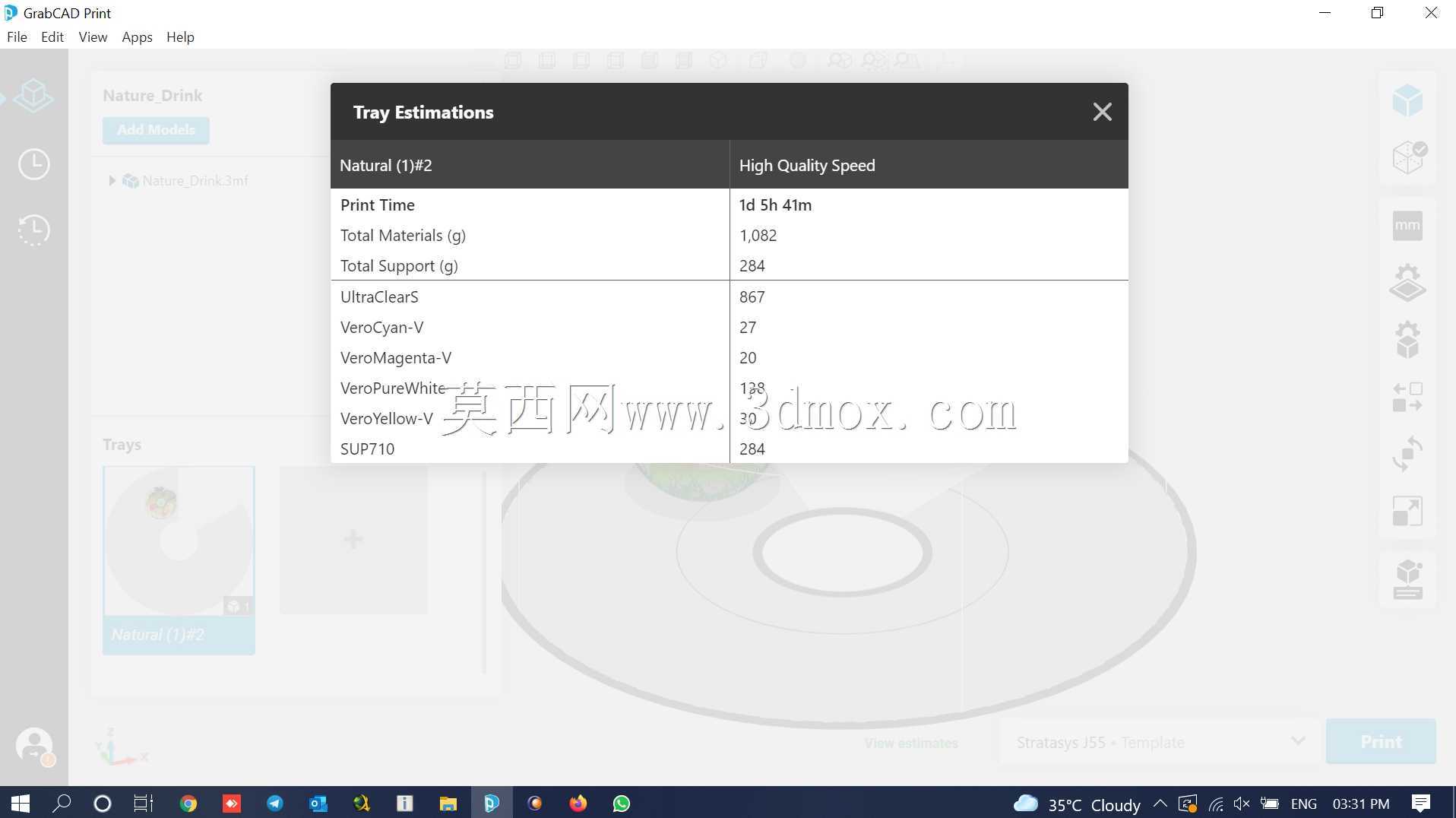Open the View menu
The height and width of the screenshot is (818, 1456).
(93, 36)
